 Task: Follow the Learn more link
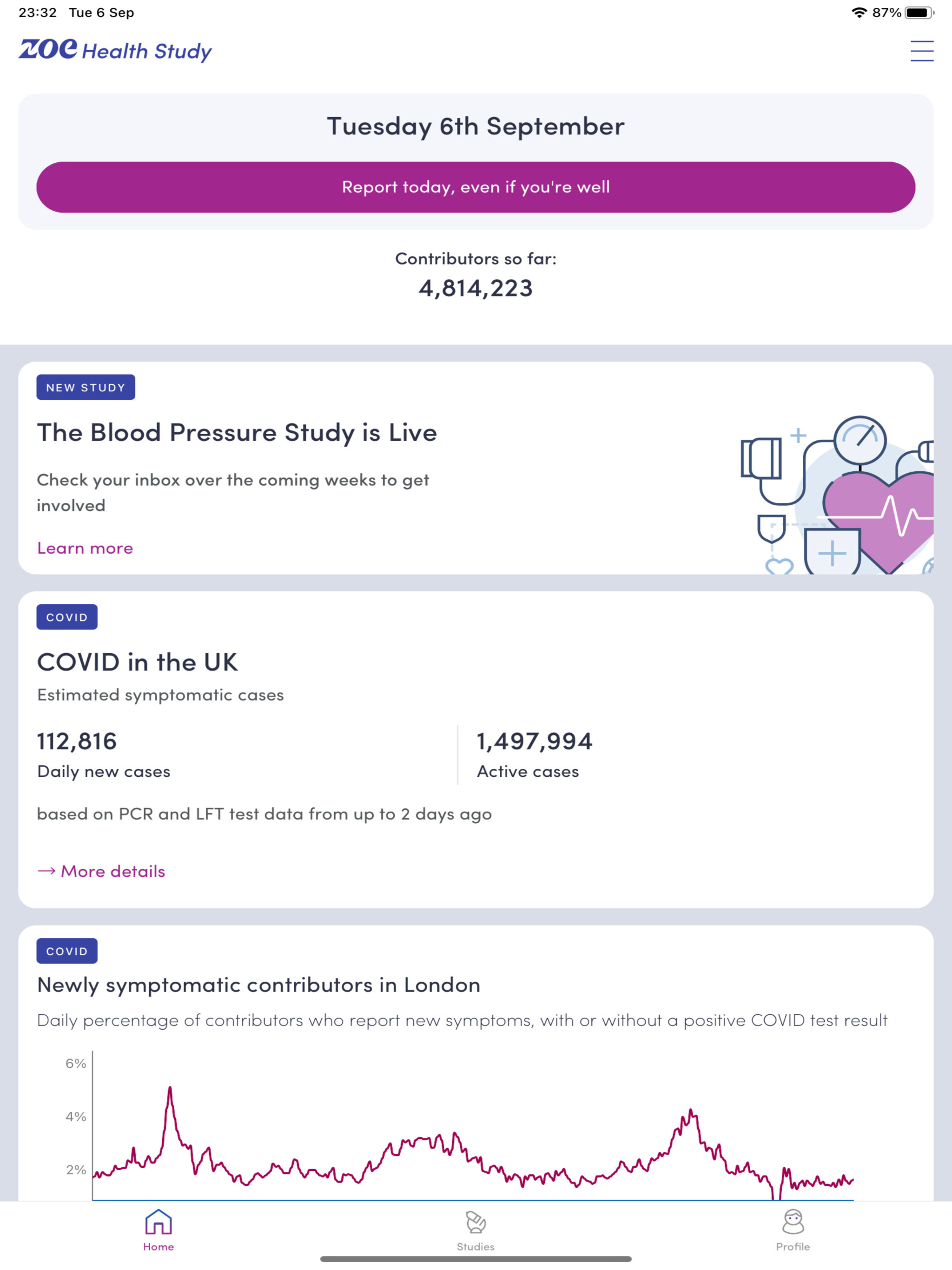tap(85, 548)
